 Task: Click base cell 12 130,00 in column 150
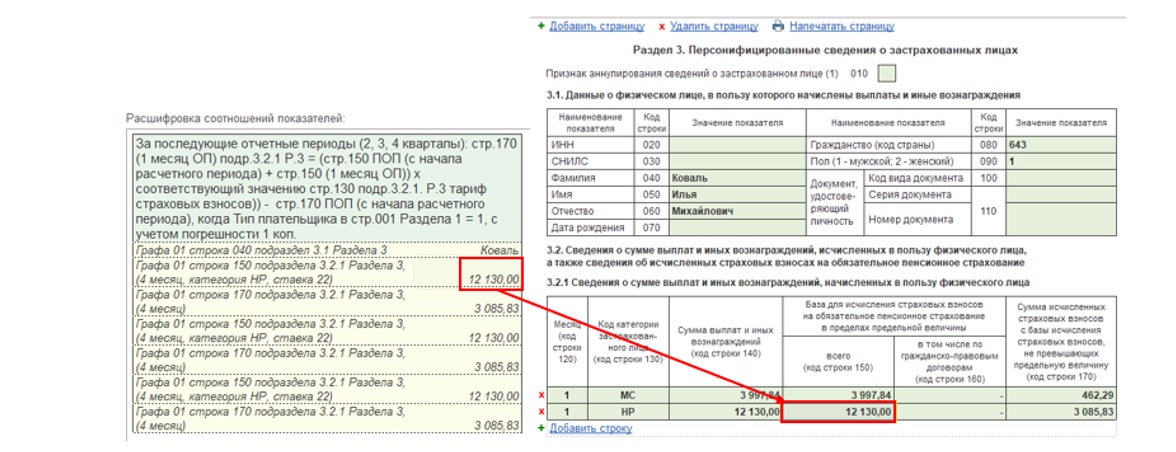pos(838,412)
